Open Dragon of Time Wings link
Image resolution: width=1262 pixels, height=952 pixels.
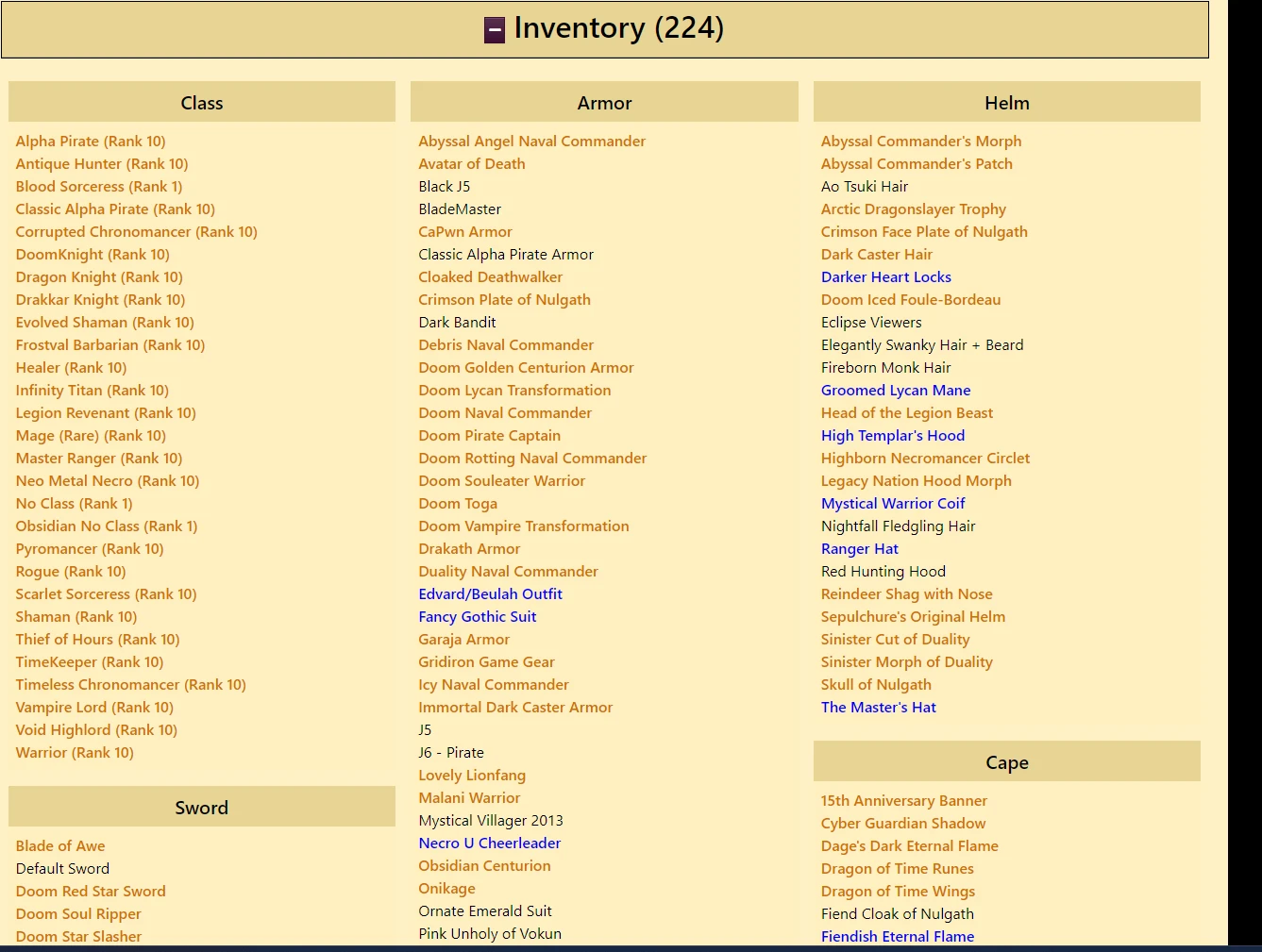point(898,892)
